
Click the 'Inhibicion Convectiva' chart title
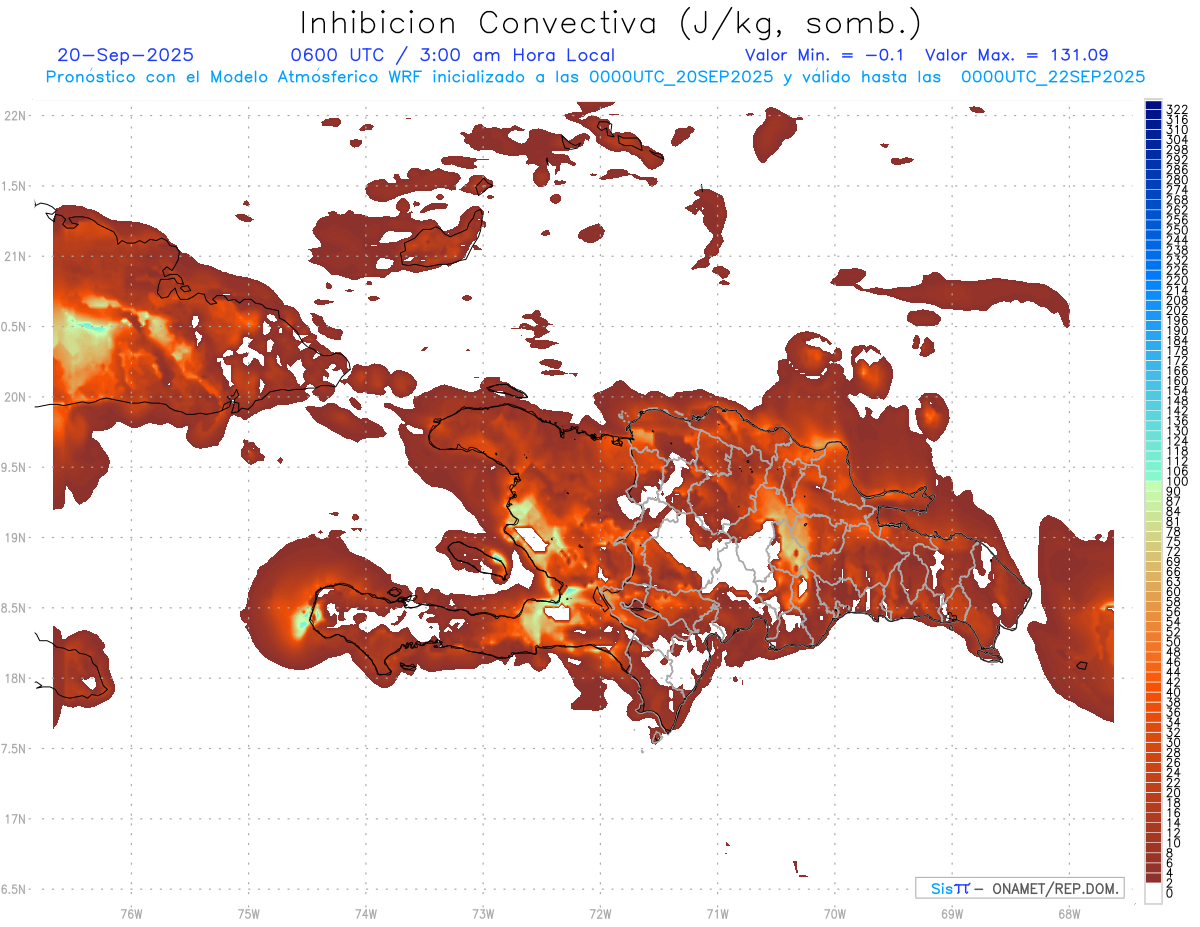click(x=611, y=23)
